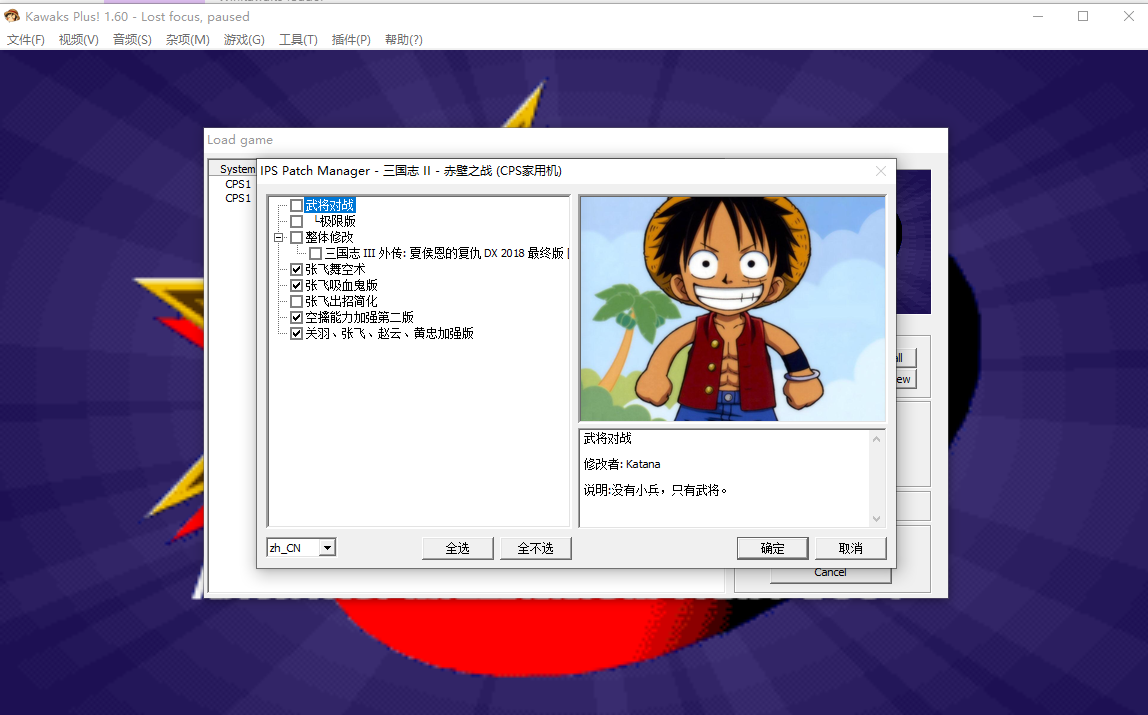
Task: Click the 全不选 button
Action: point(535,548)
